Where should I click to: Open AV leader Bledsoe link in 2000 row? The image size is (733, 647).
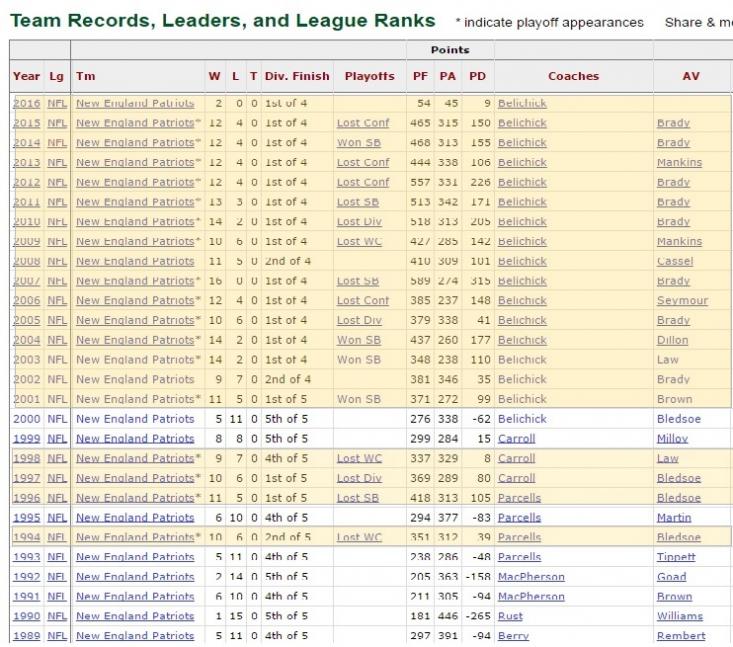(x=679, y=419)
